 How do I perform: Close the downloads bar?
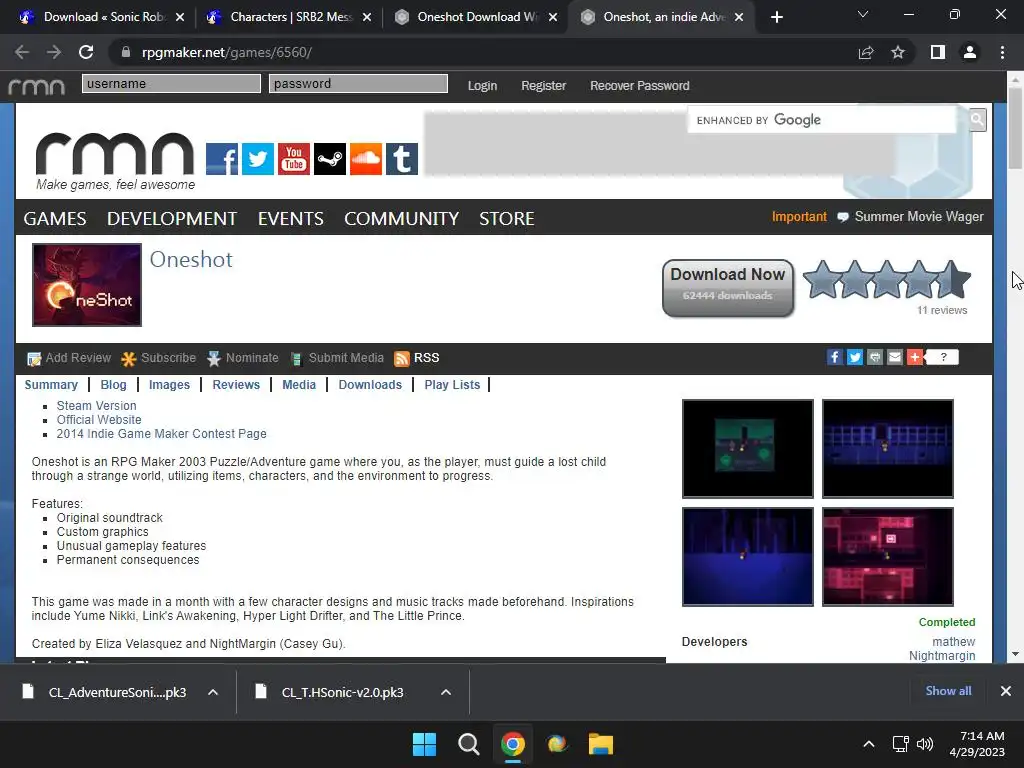click(1006, 691)
